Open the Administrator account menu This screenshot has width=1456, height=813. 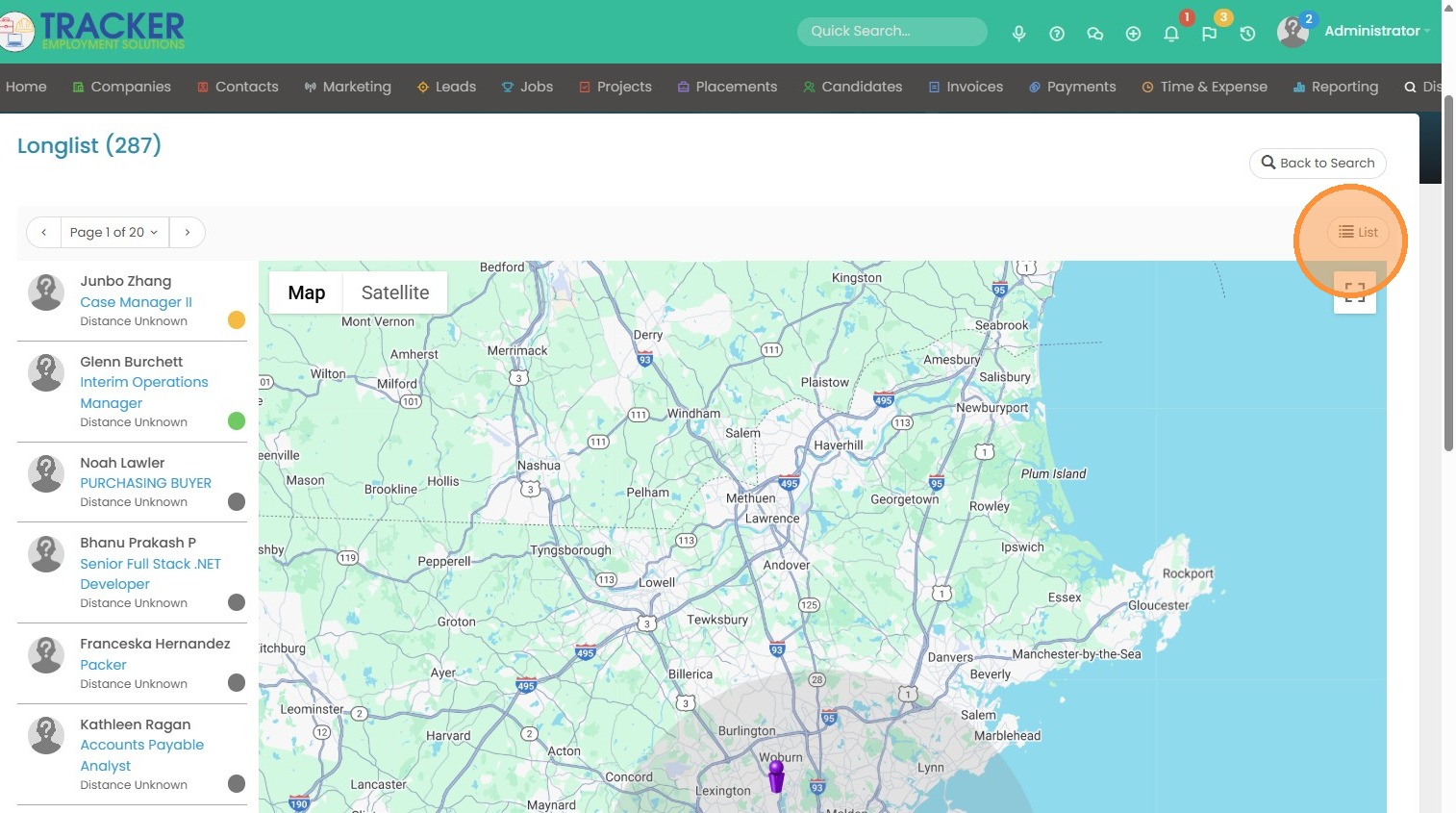tap(1371, 31)
